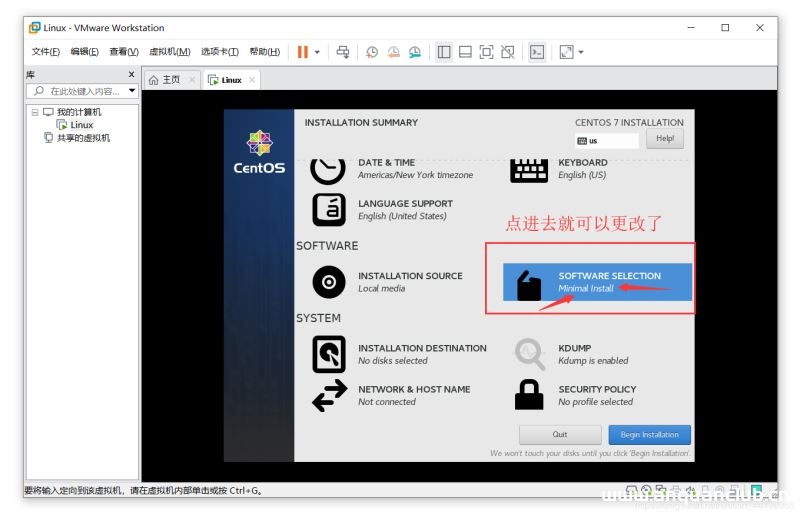Take a snapshot using the snapshot icon

point(372,52)
